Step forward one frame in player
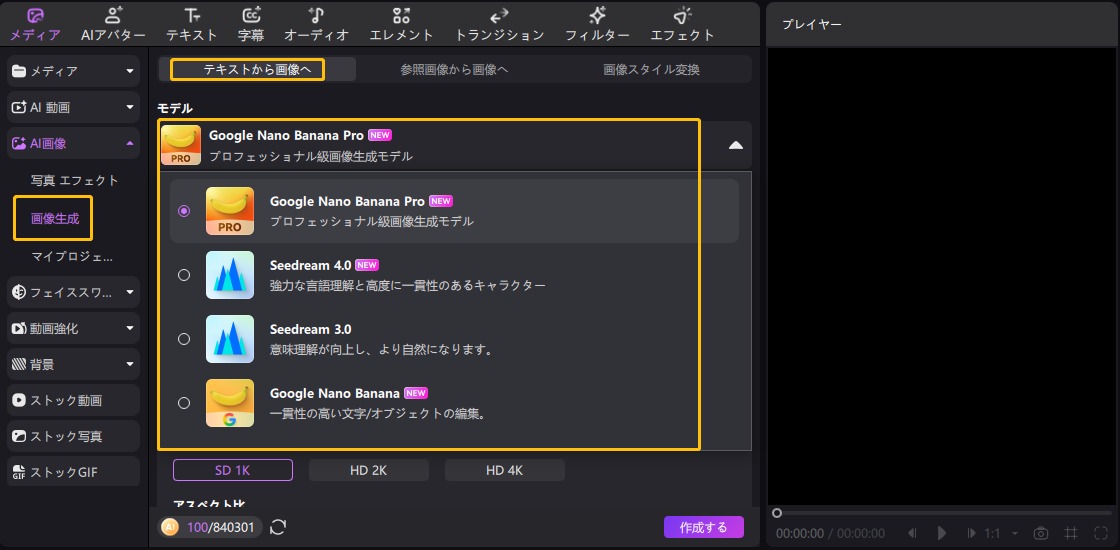Screen dimensions: 1120x550 click(971, 533)
